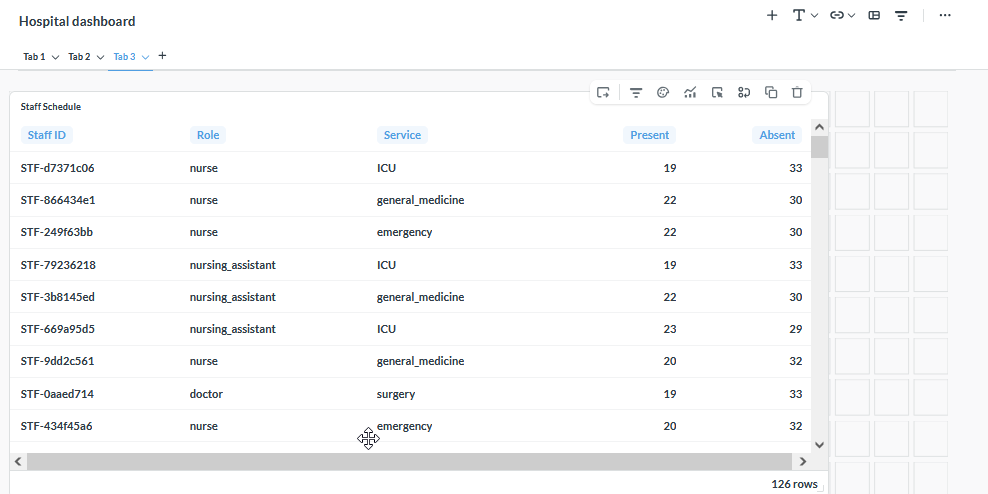The width and height of the screenshot is (988, 494).
Task: Click the duplicate card icon
Action: 771,93
